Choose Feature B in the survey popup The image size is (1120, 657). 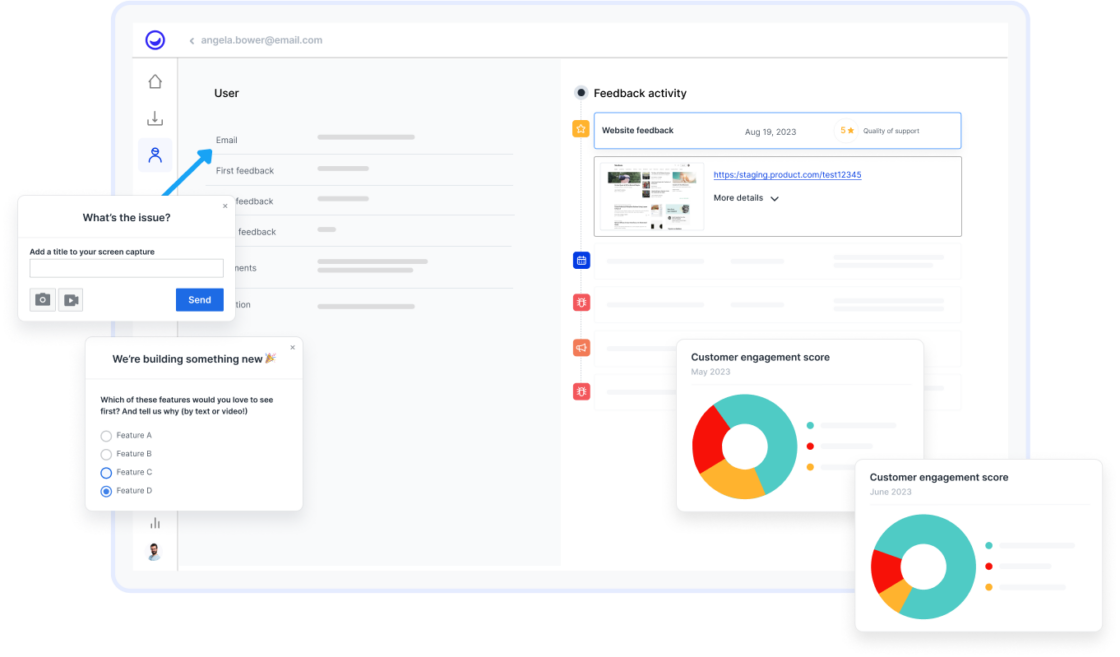pos(106,453)
